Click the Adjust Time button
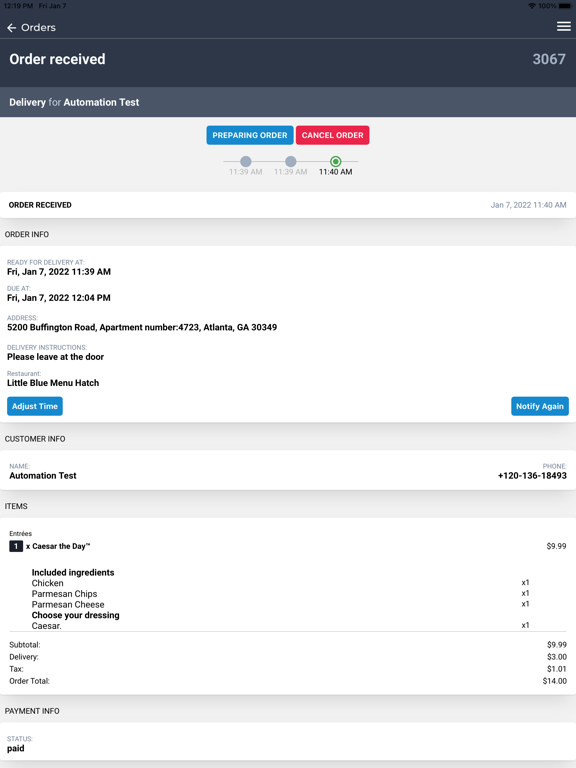 (x=35, y=406)
